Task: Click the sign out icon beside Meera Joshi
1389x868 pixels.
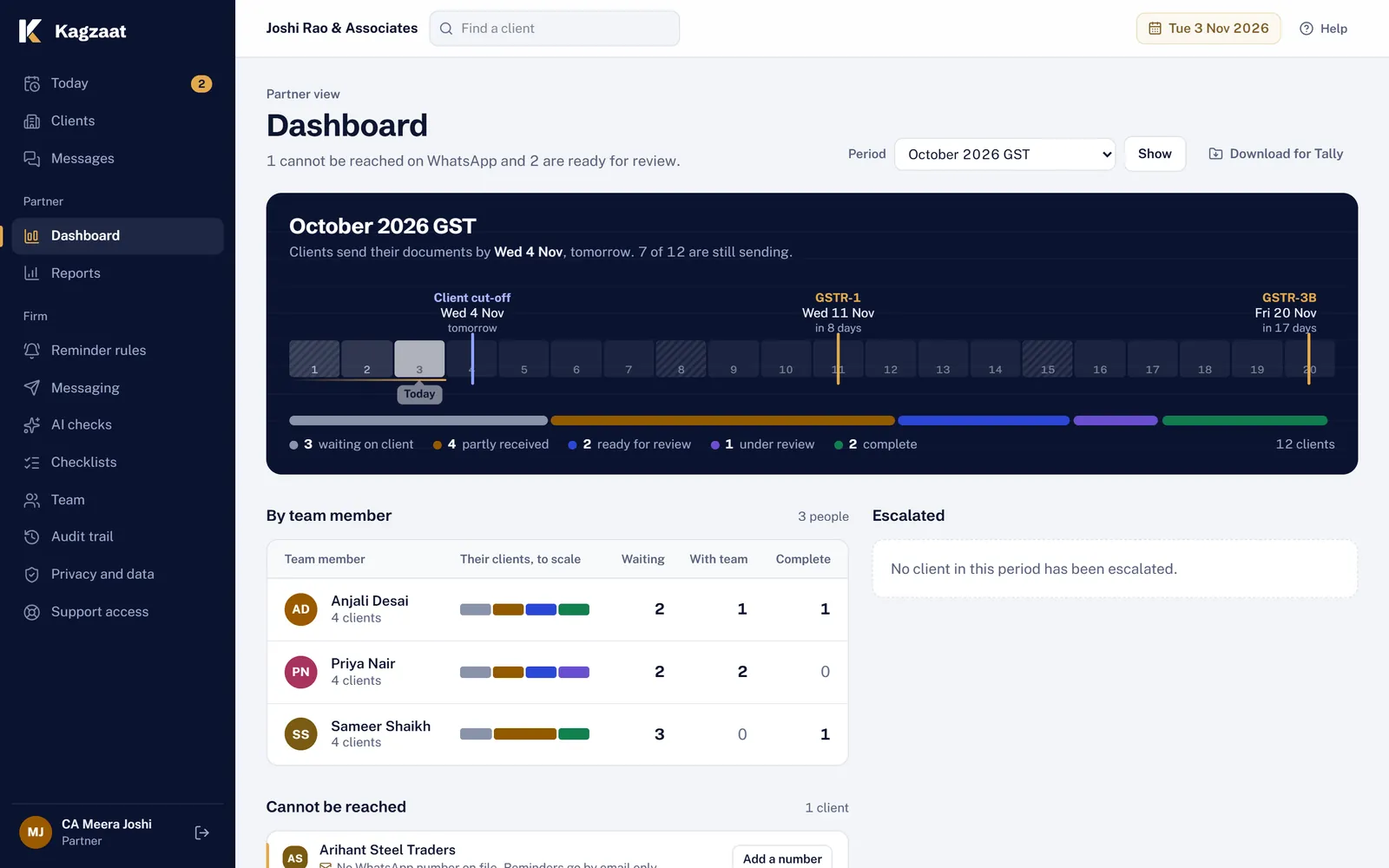Action: [x=202, y=832]
